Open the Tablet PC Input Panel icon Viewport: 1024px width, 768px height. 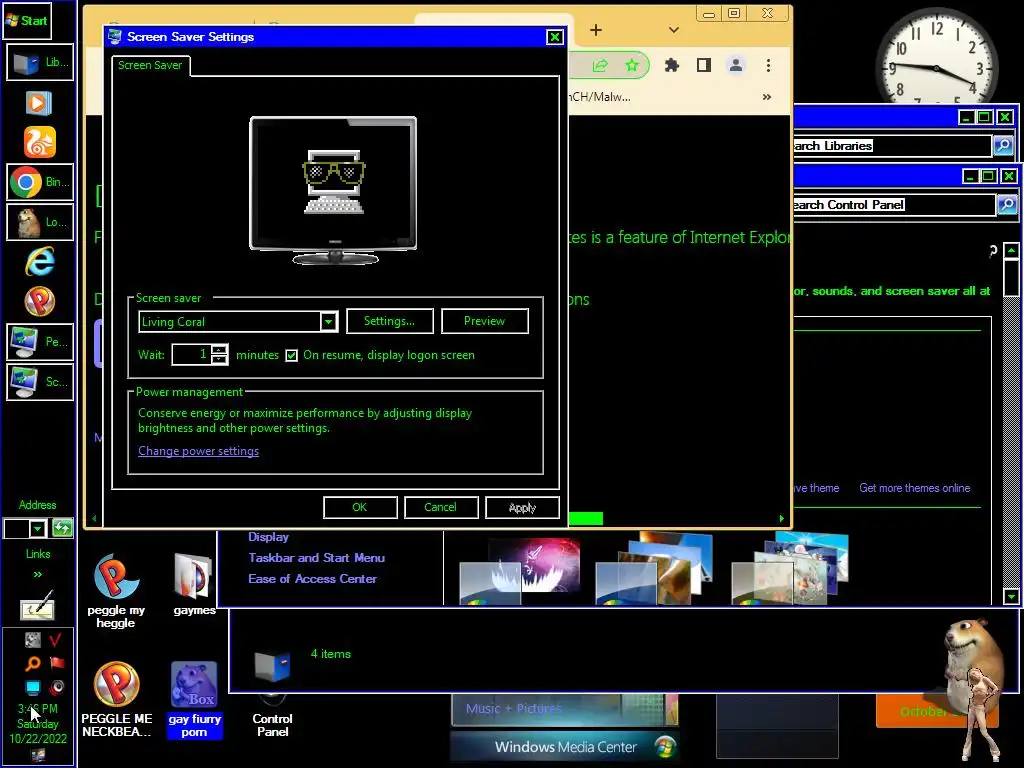pos(38,605)
